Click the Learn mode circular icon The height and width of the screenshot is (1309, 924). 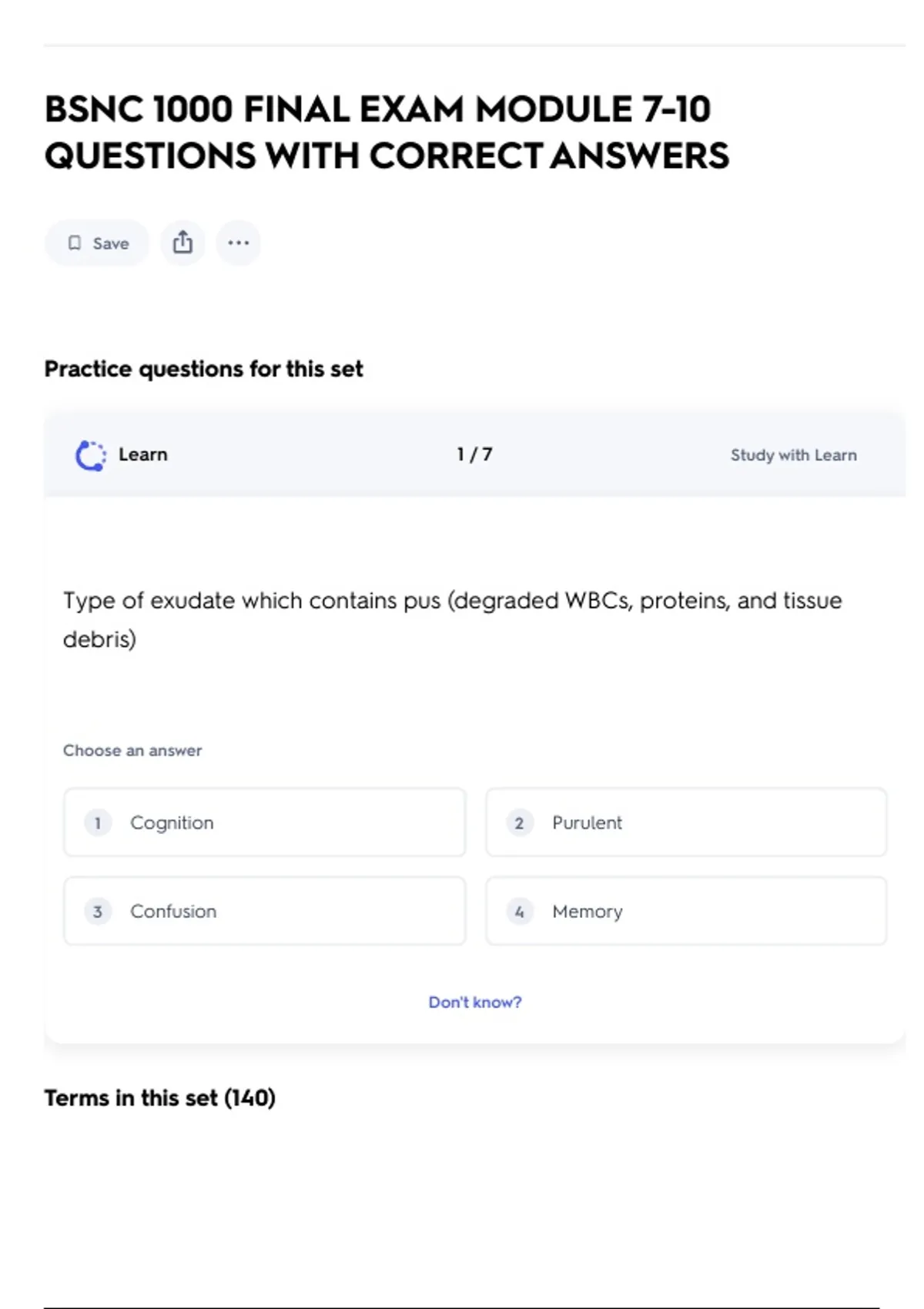click(91, 455)
